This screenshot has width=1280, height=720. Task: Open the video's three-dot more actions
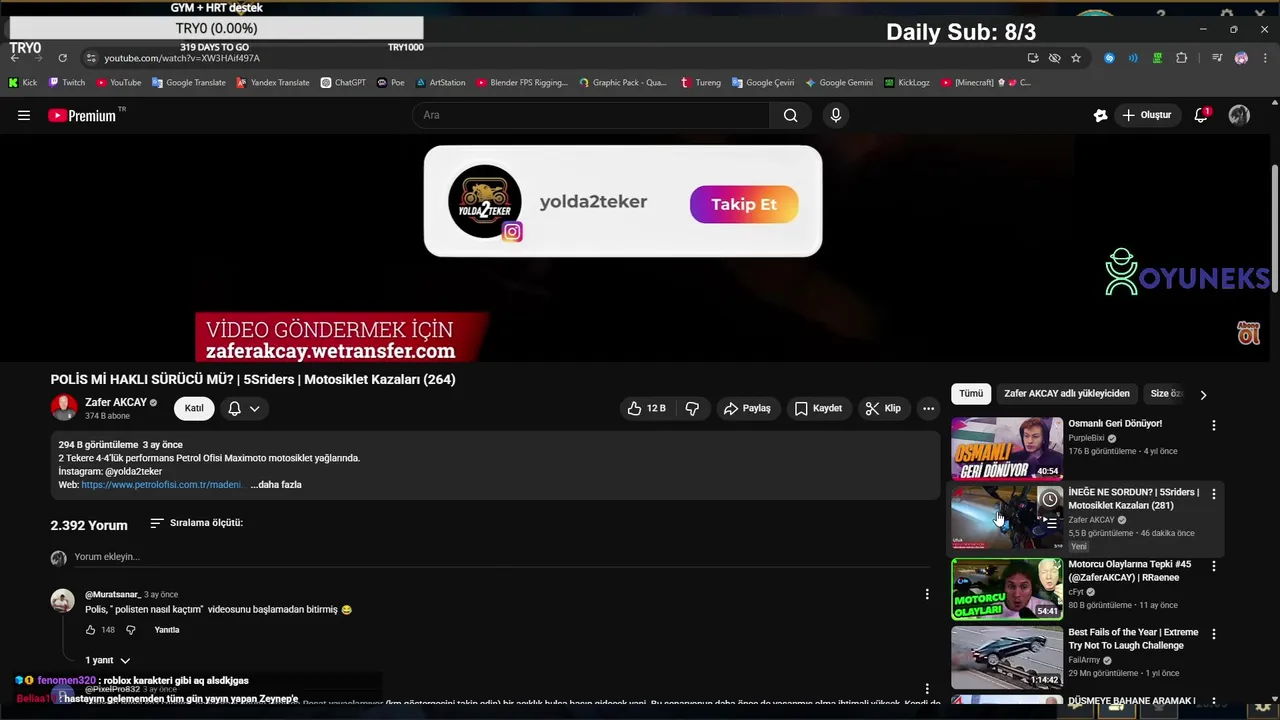[x=928, y=408]
